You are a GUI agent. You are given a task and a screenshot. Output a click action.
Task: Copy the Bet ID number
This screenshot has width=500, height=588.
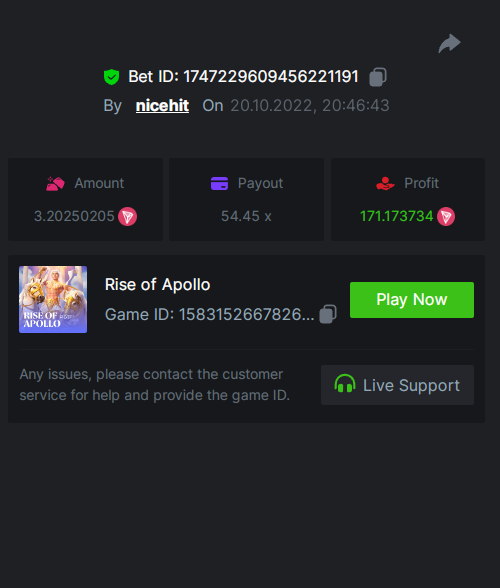pos(378,77)
